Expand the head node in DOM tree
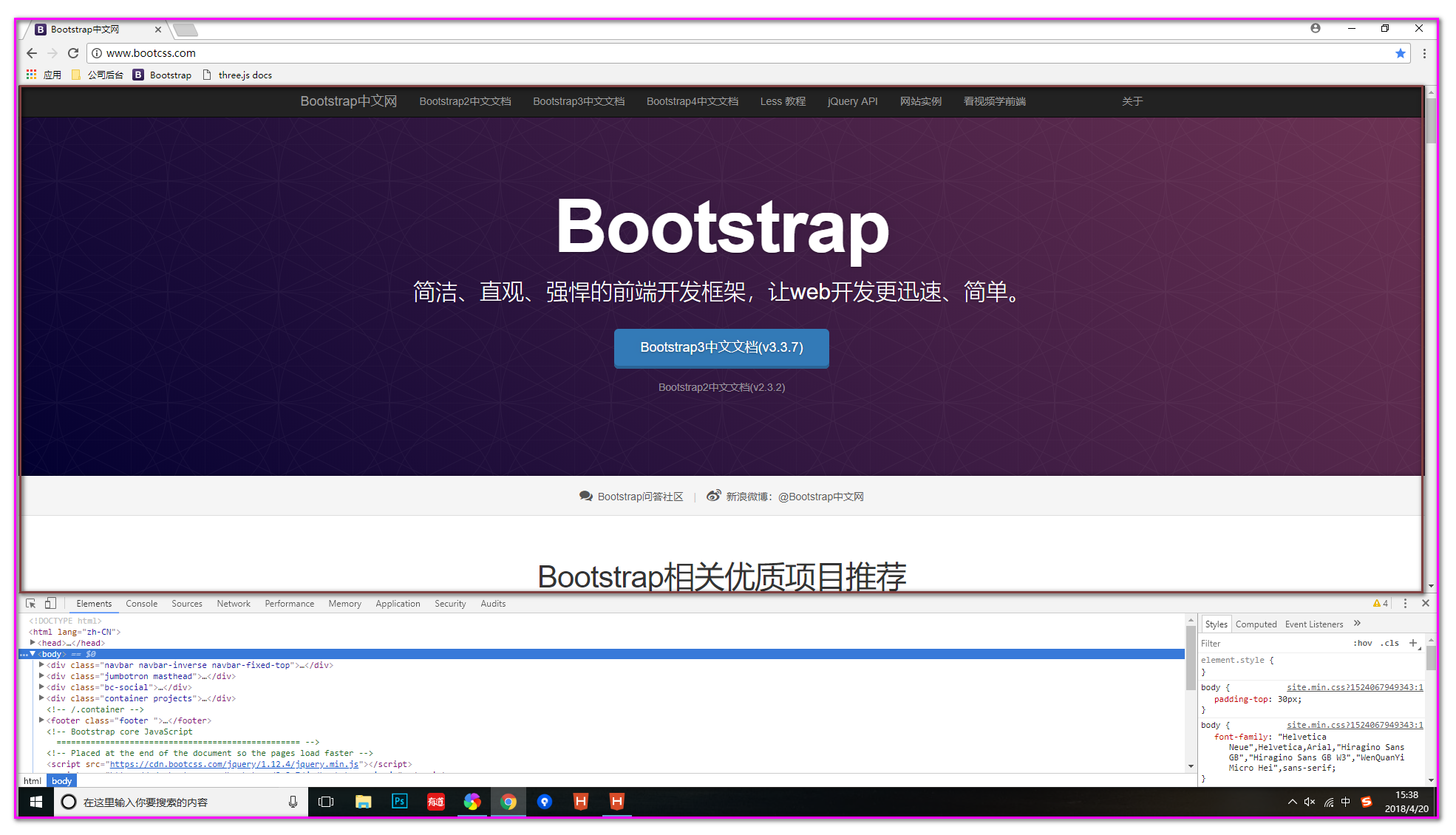The width and height of the screenshot is (1456, 835). (x=33, y=643)
